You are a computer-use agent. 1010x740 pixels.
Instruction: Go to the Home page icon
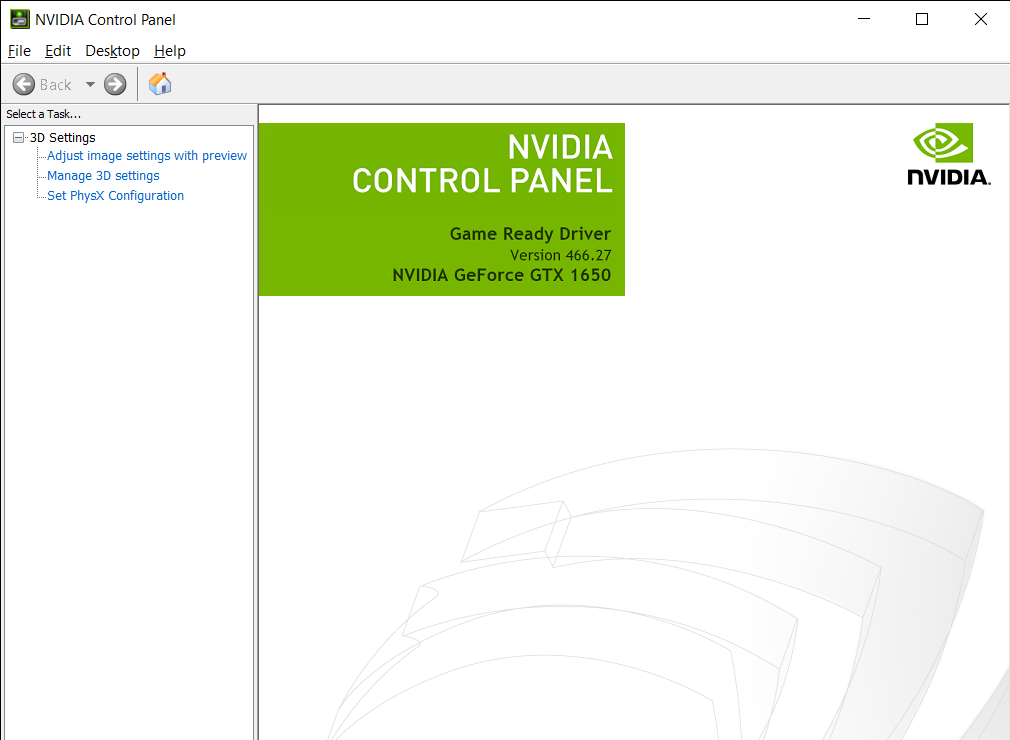click(160, 84)
